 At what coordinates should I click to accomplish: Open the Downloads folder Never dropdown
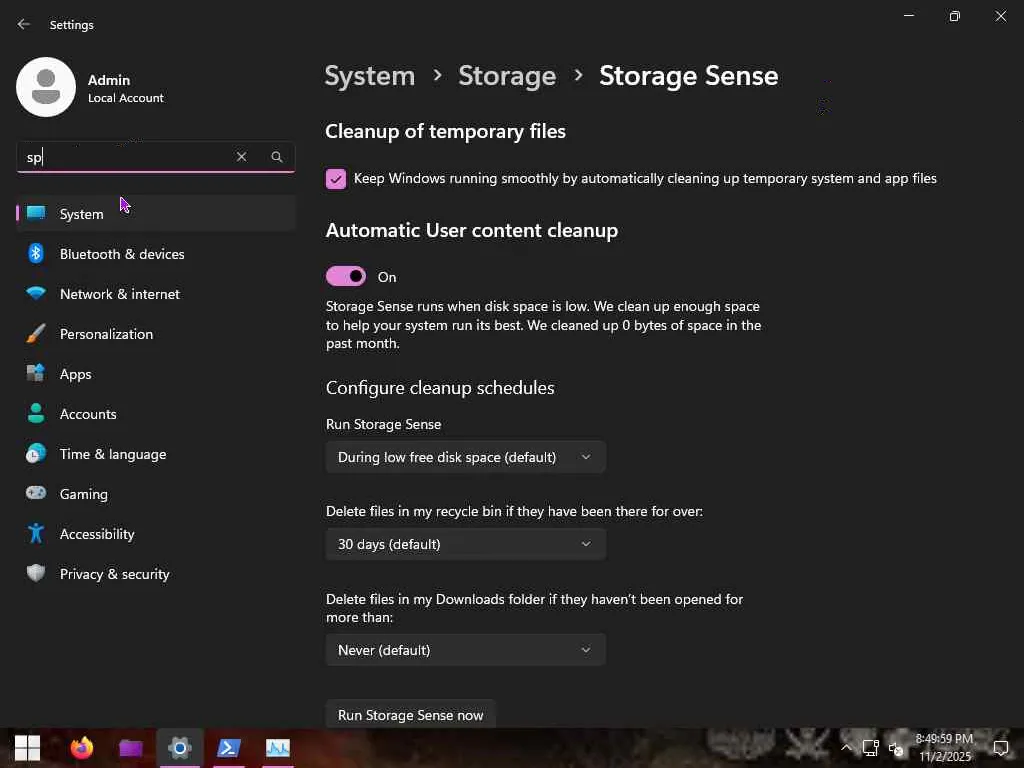pyautogui.click(x=465, y=650)
